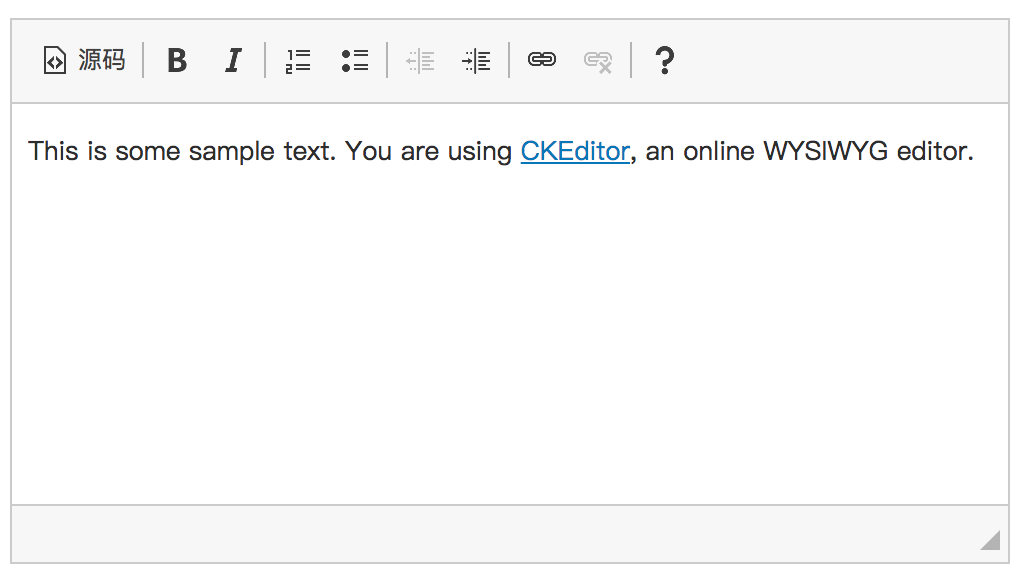Toggle italic formatting
The image size is (1030, 580).
tap(233, 61)
